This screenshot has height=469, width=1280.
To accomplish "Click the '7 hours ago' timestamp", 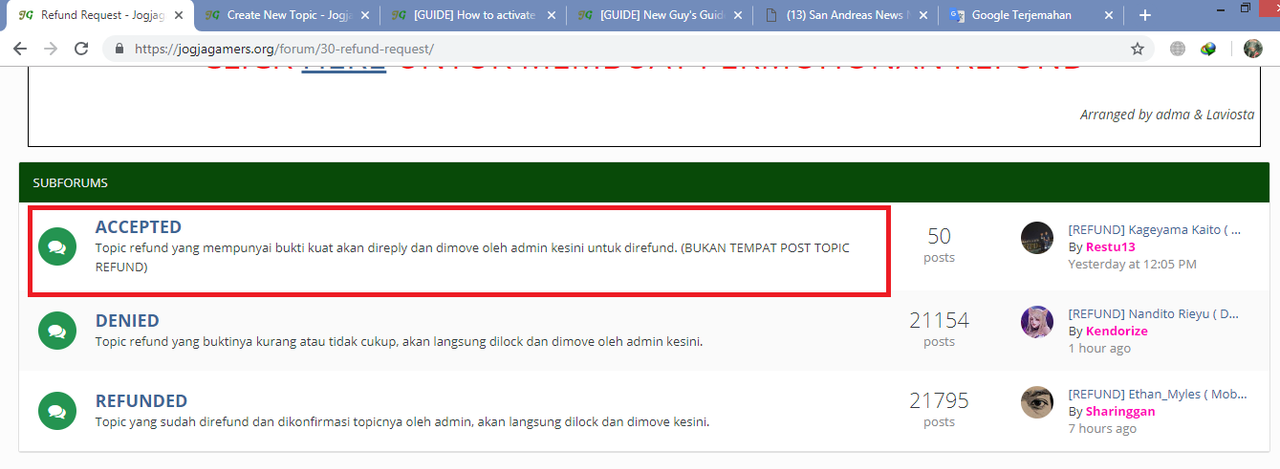I will 1102,428.
